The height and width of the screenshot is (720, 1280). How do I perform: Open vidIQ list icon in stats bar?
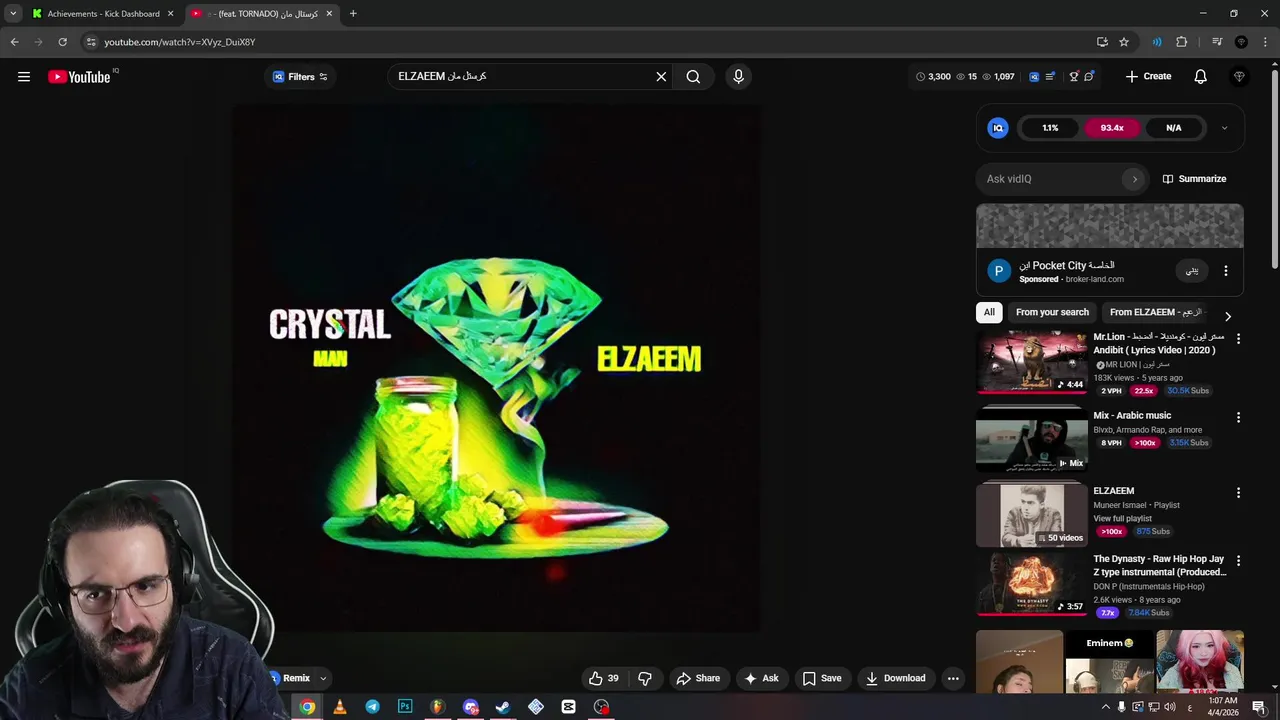tap(1050, 77)
